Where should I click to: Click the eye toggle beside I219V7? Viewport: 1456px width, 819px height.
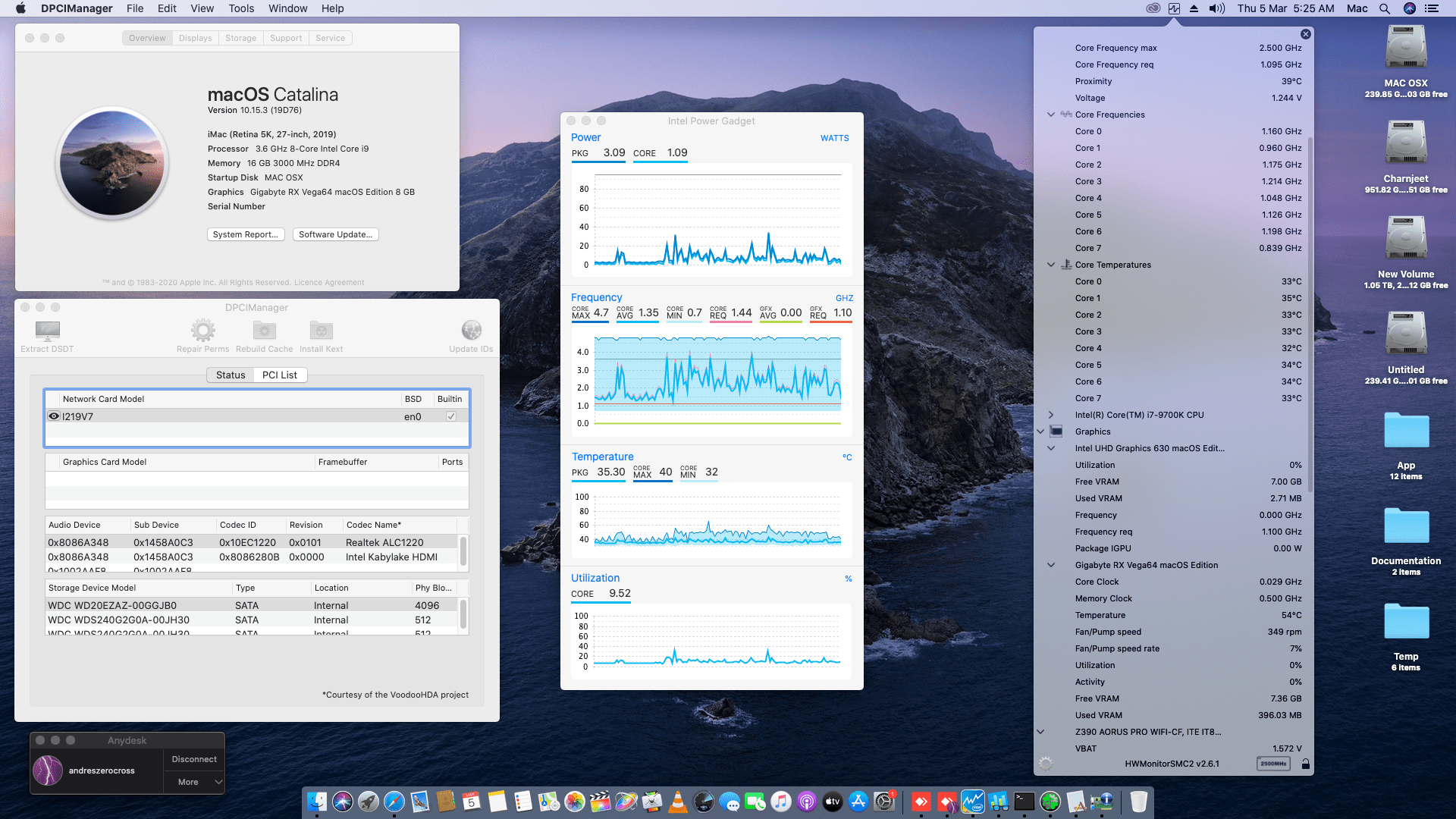54,416
